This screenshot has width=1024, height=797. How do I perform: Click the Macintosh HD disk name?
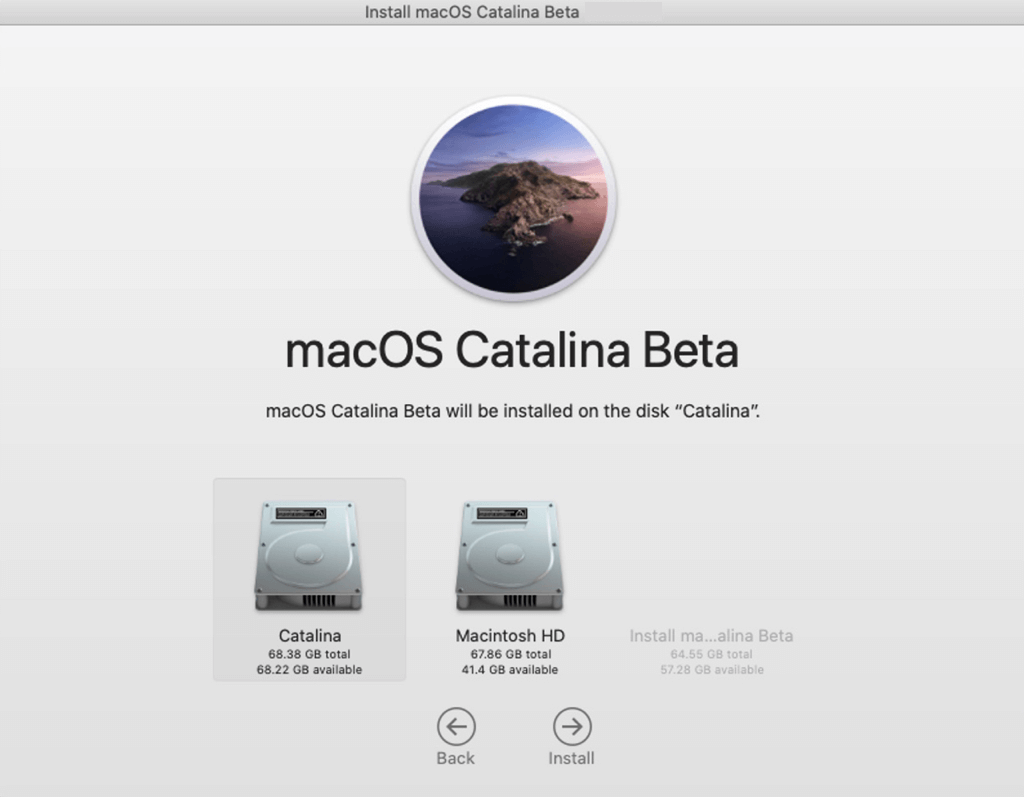pyautogui.click(x=510, y=636)
